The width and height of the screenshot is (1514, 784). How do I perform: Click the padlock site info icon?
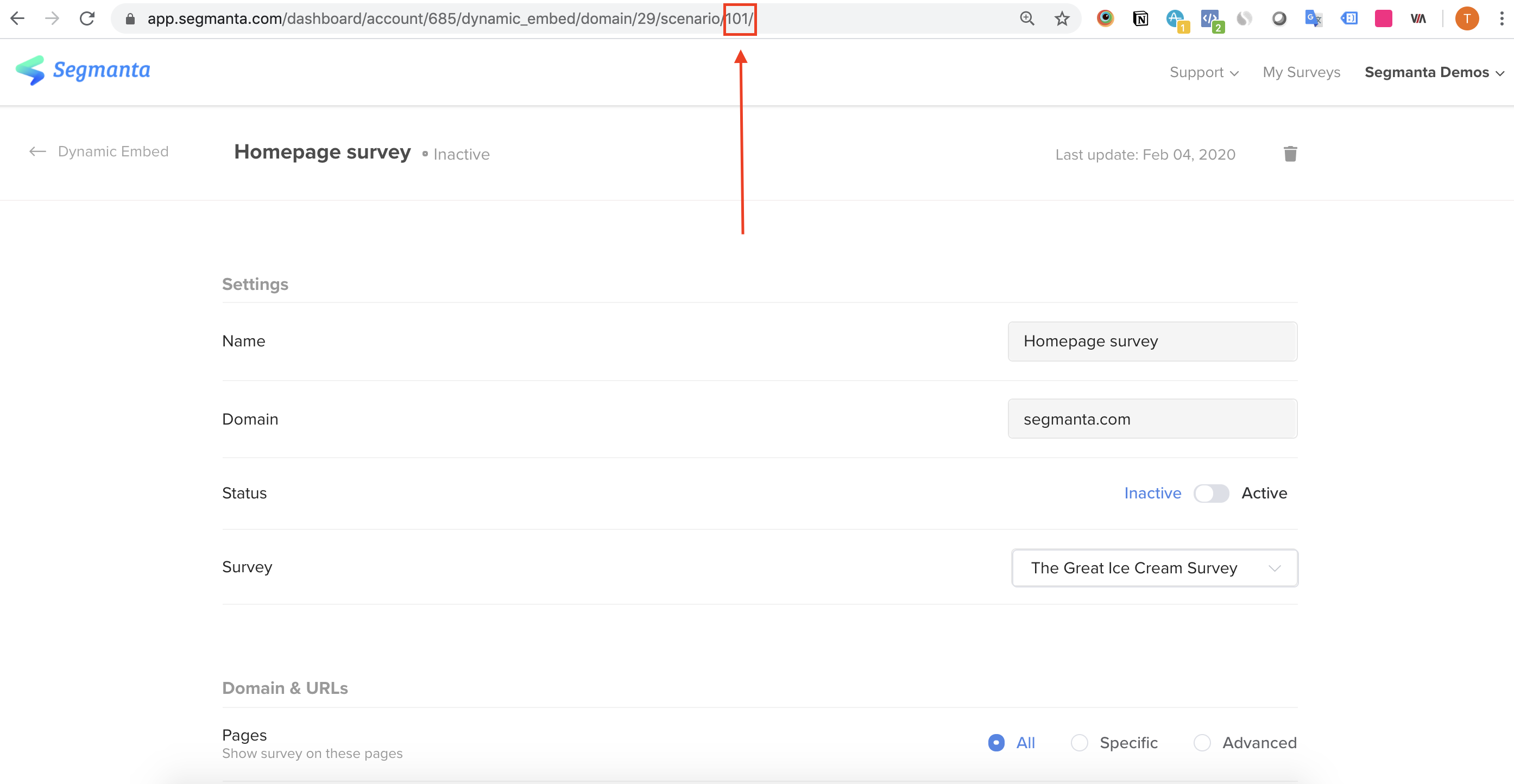point(130,19)
